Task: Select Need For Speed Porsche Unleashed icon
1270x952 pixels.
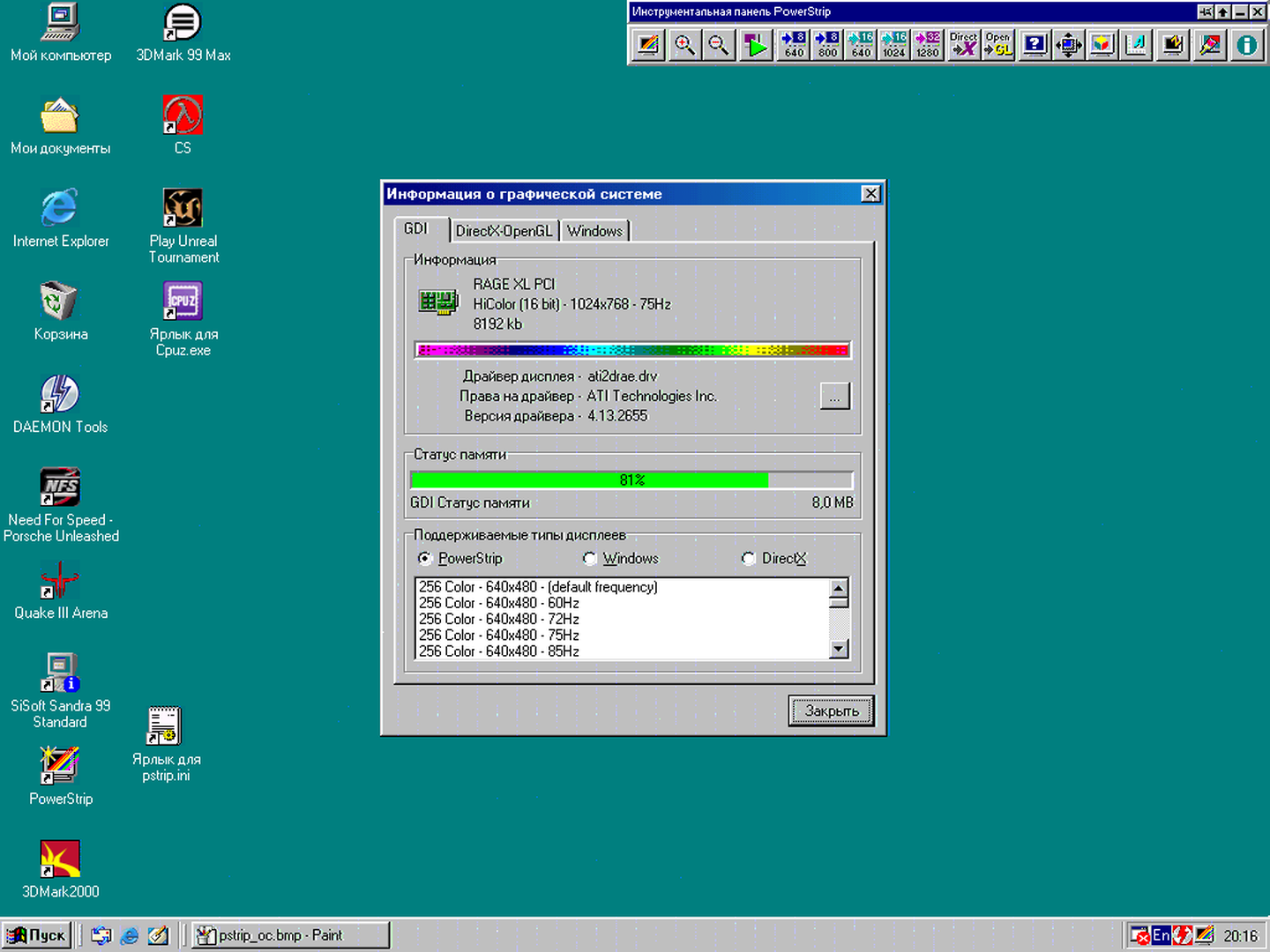Action: pyautogui.click(x=60, y=505)
